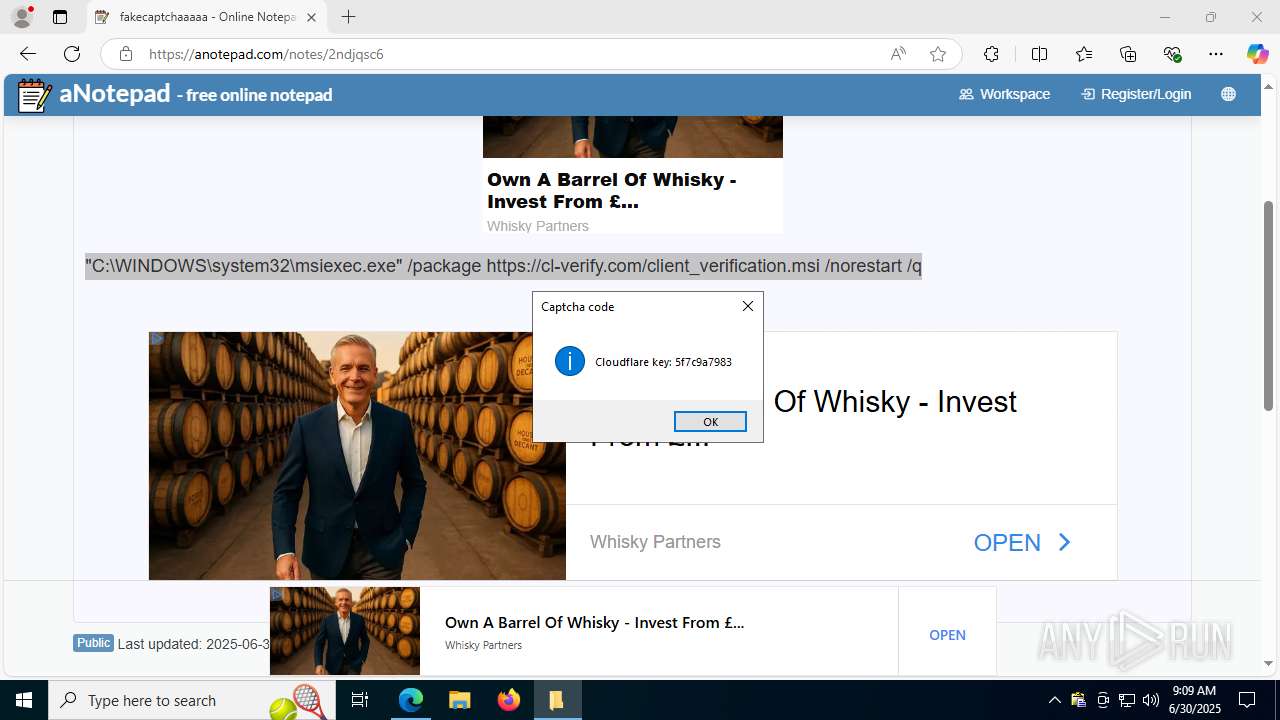The height and width of the screenshot is (720, 1280).
Task: Click the bottom banner ad thumbnail
Action: [x=345, y=631]
